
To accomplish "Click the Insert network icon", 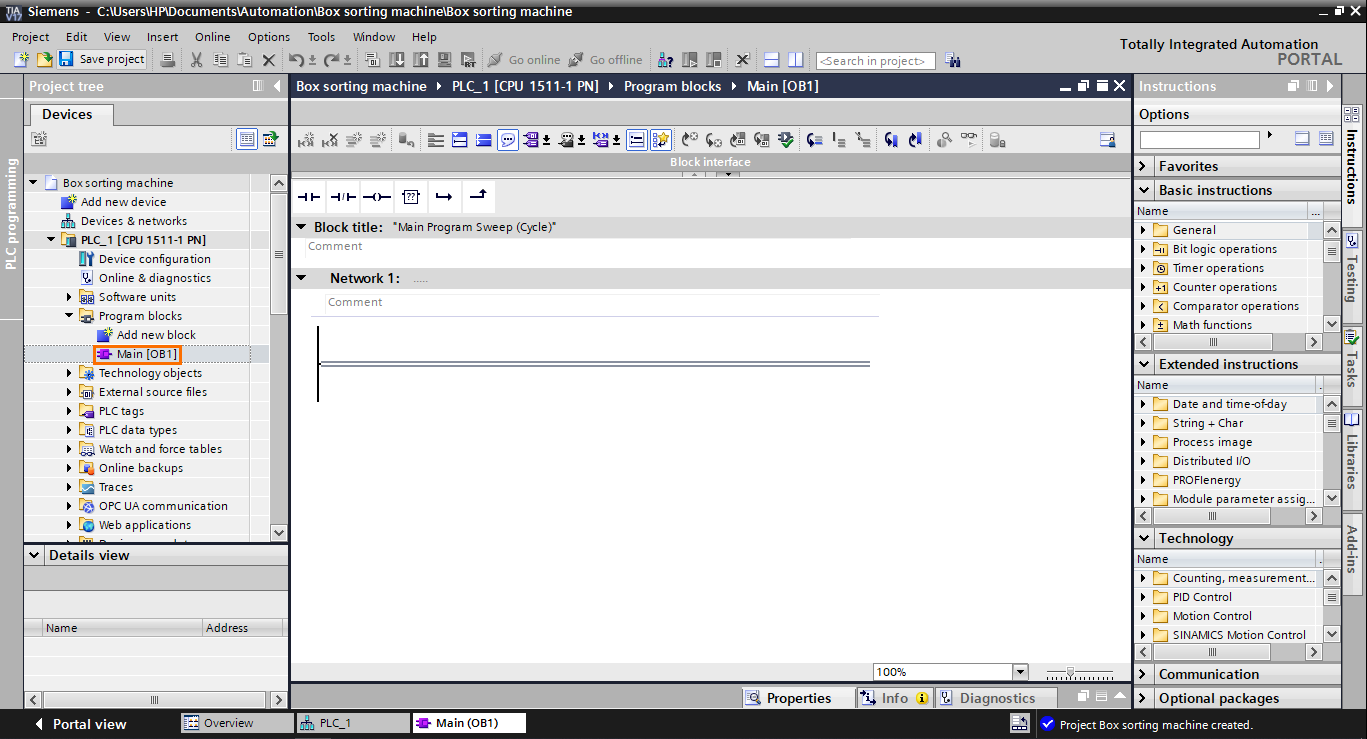I will point(306,140).
